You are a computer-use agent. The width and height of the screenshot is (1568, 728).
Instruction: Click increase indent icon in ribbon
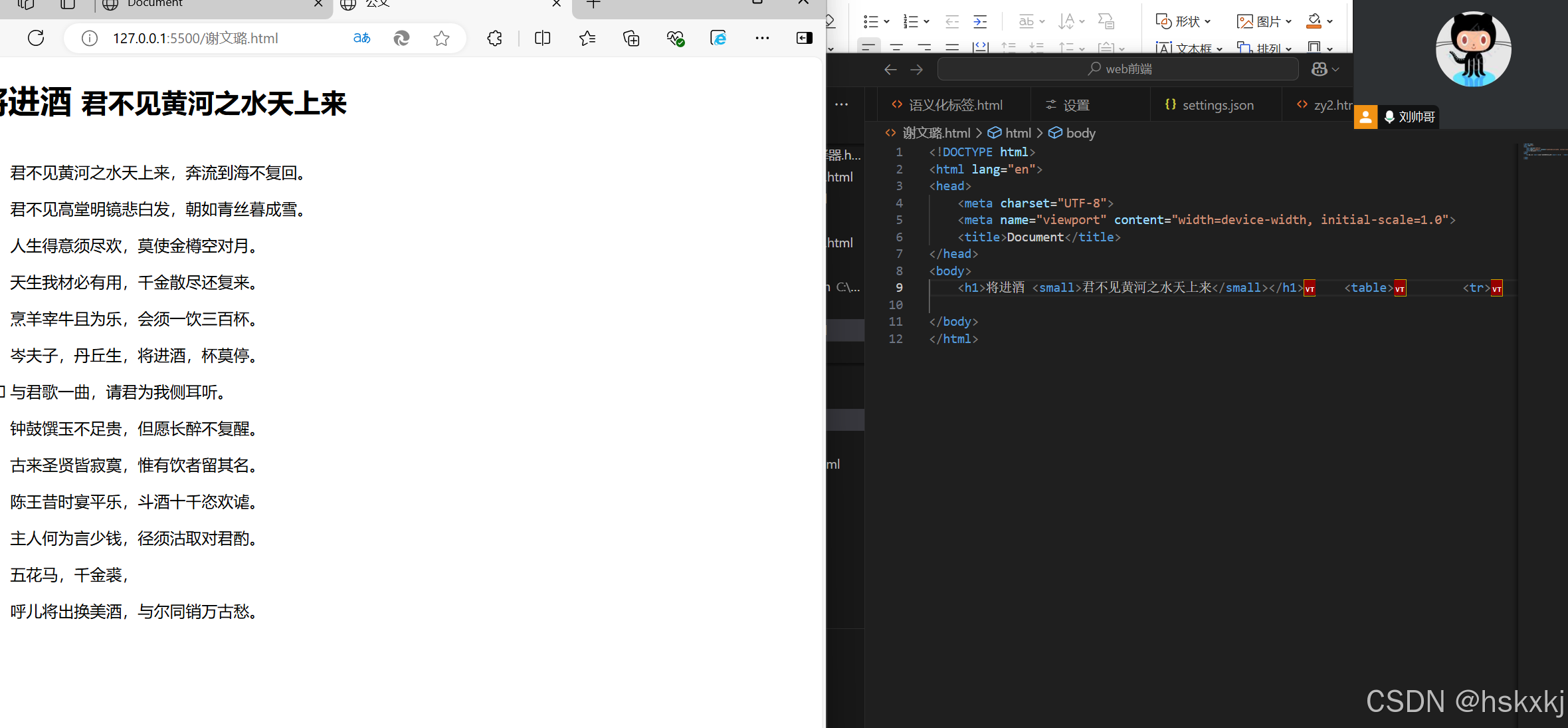pos(980,22)
